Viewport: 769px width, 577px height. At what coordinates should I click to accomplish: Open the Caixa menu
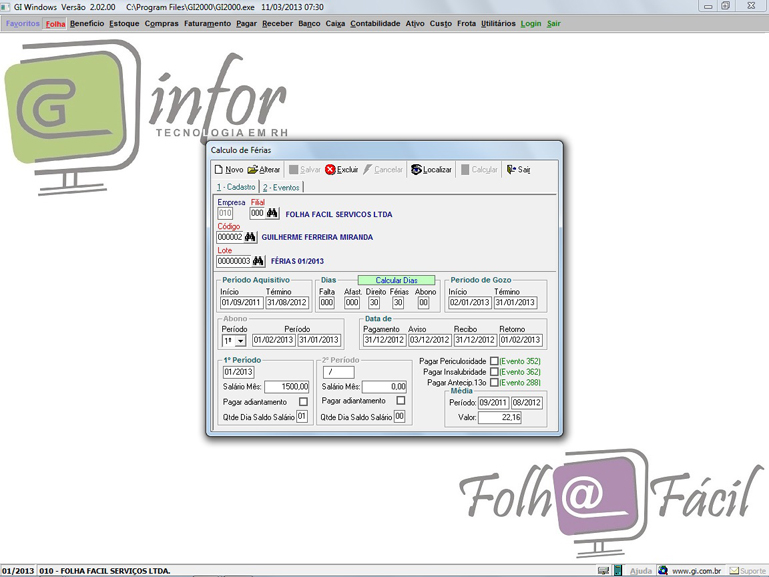point(335,24)
